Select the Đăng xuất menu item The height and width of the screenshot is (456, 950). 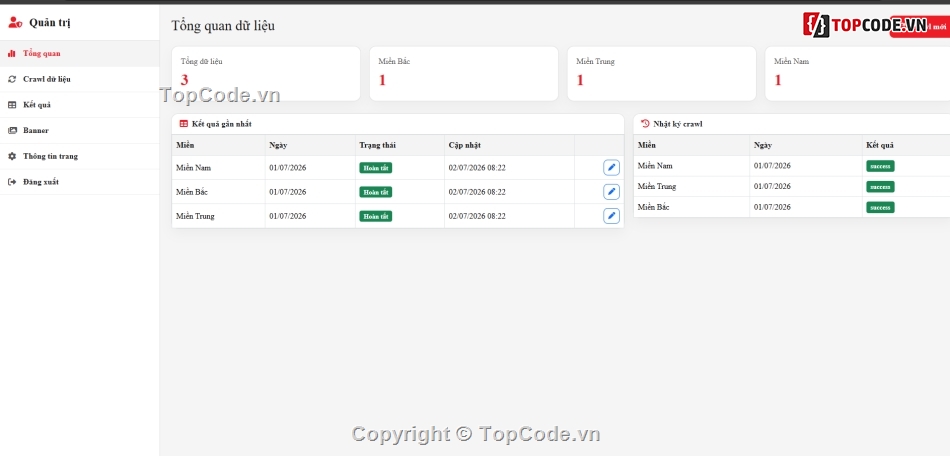(79, 182)
